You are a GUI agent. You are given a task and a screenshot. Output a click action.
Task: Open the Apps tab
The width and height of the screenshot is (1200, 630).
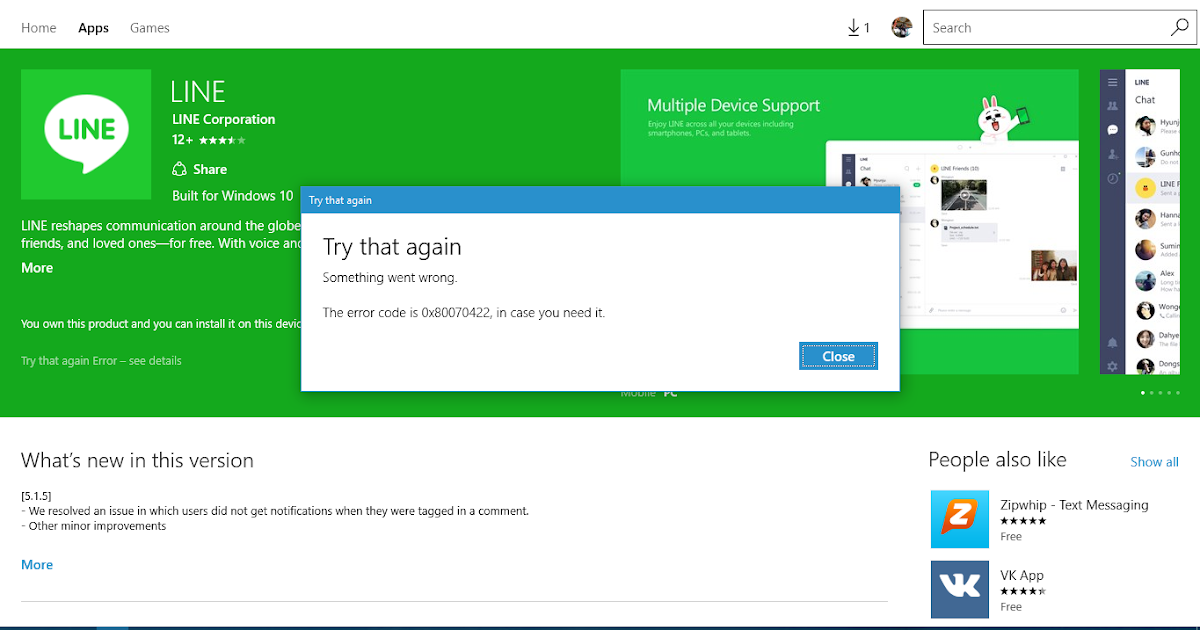tap(93, 27)
